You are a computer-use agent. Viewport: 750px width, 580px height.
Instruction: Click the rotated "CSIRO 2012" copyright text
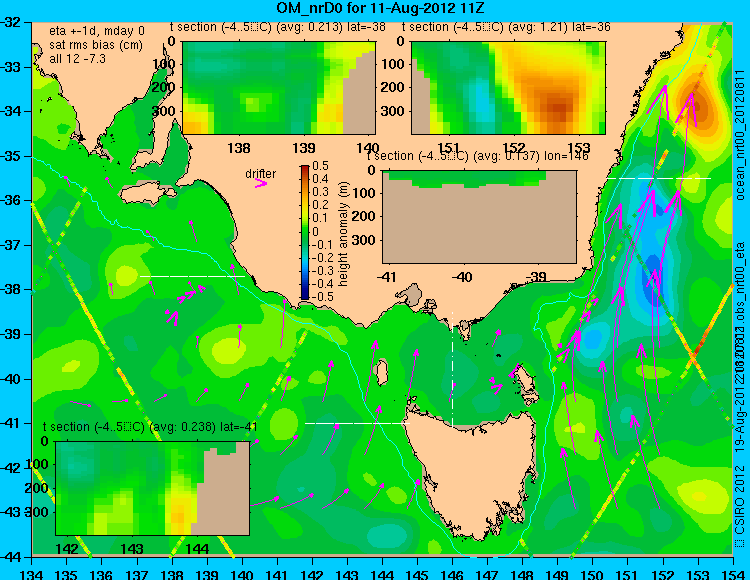(740, 500)
